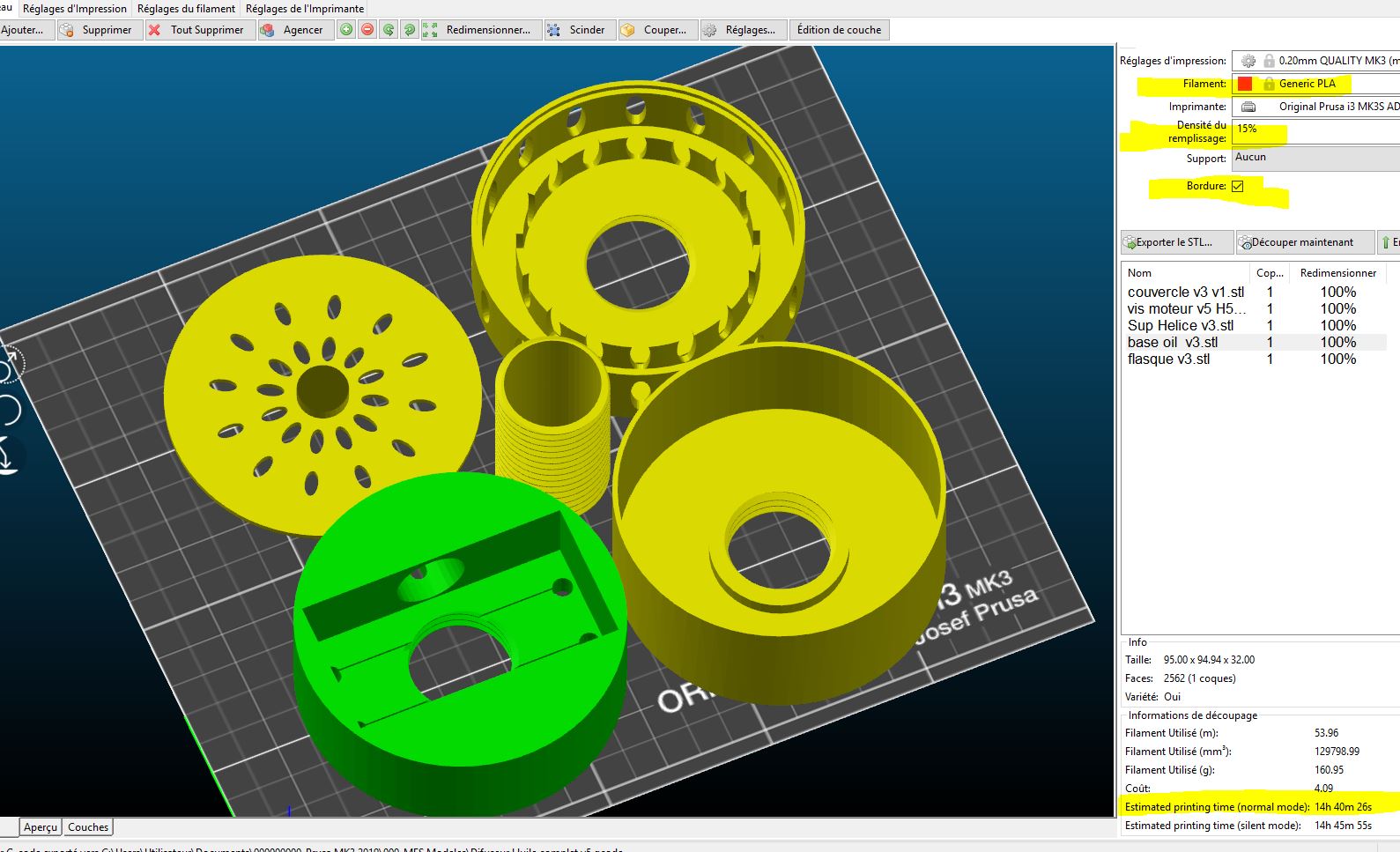Click the Densité du remplissage 15% field
The height and width of the screenshot is (852, 1400).
tap(1315, 131)
